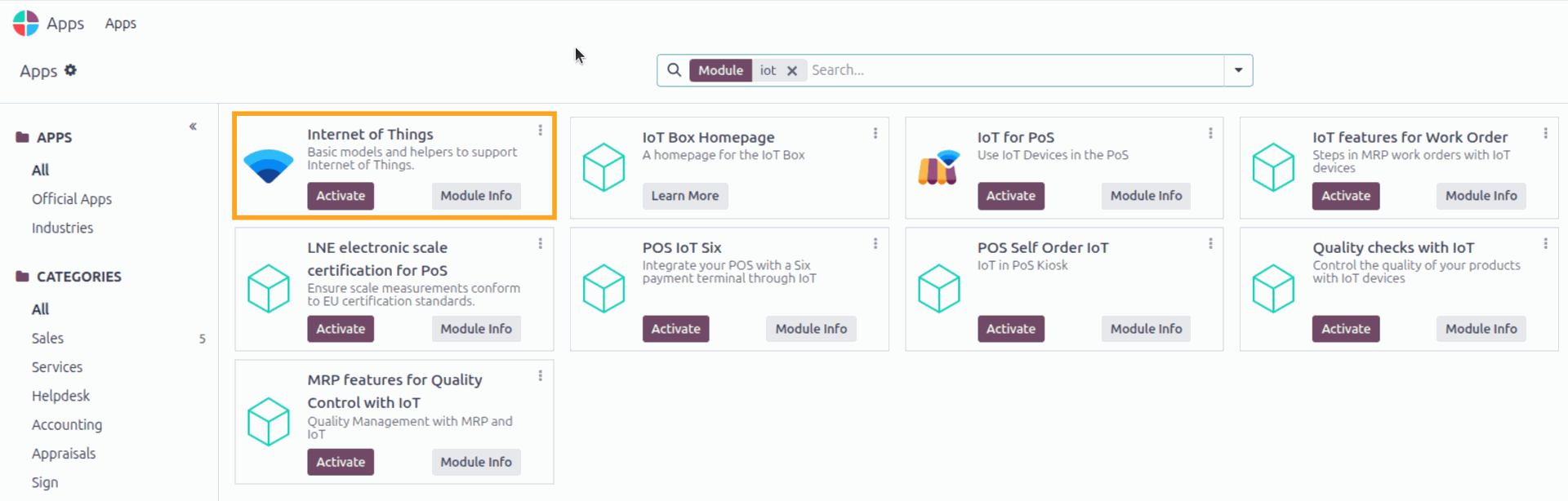Click the Apps top menu item
1568x501 pixels.
pyautogui.click(x=120, y=24)
